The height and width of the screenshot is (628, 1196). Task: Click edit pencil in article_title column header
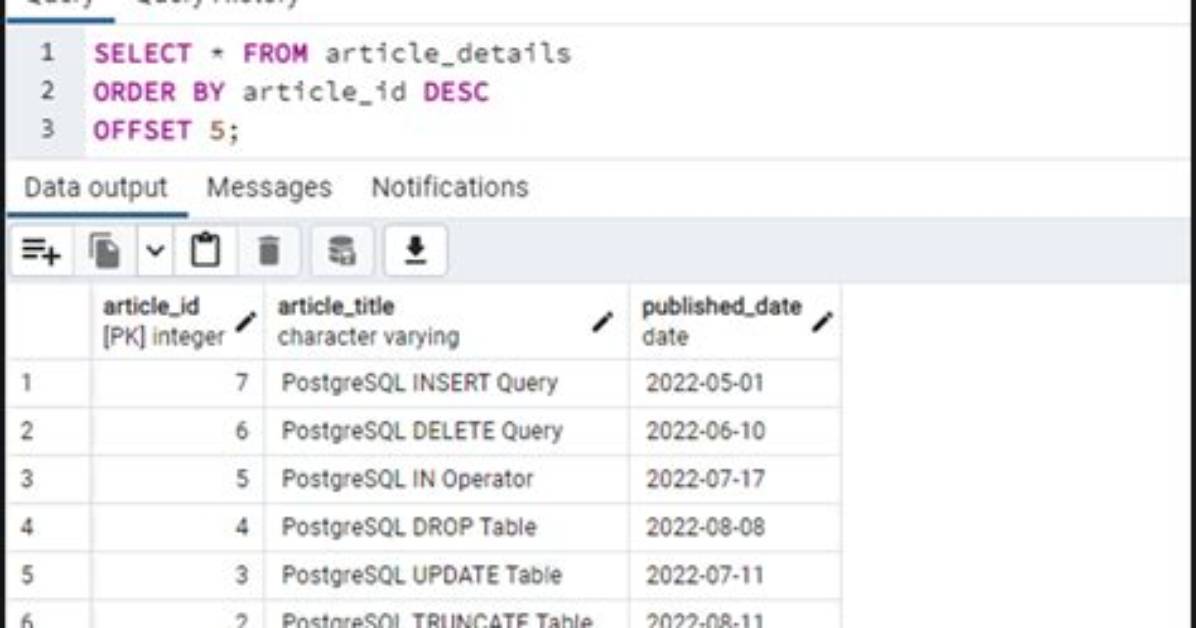pos(603,322)
